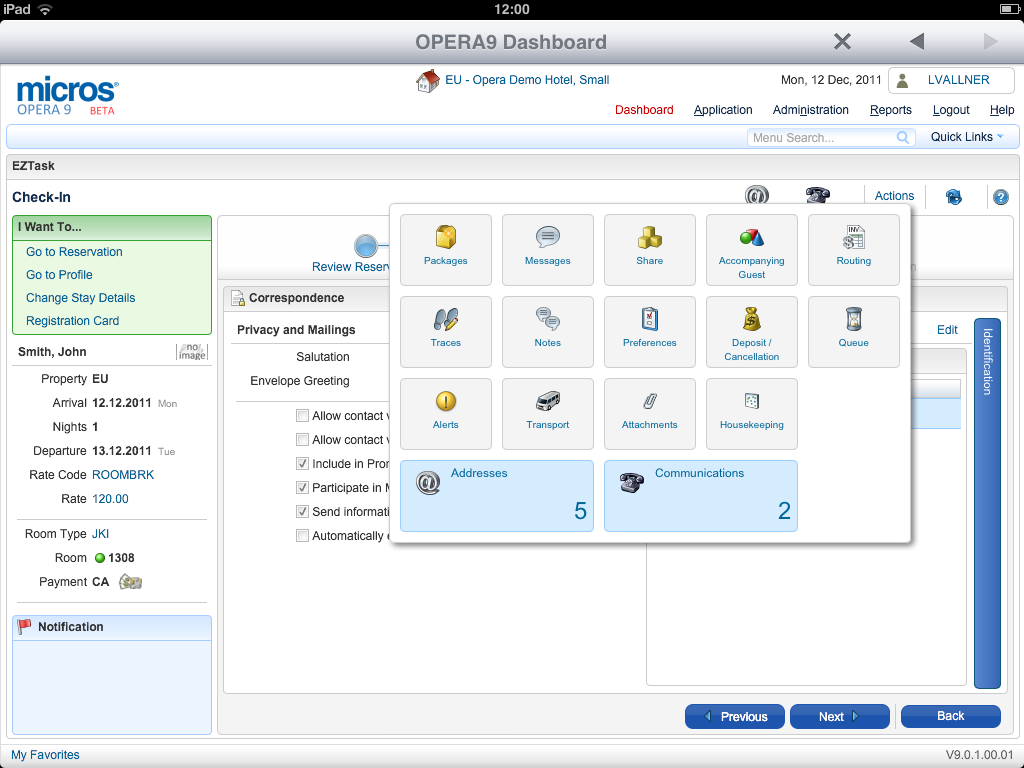Go back with the left arrow in title bar
Image resolution: width=1024 pixels, height=768 pixels.
click(917, 42)
